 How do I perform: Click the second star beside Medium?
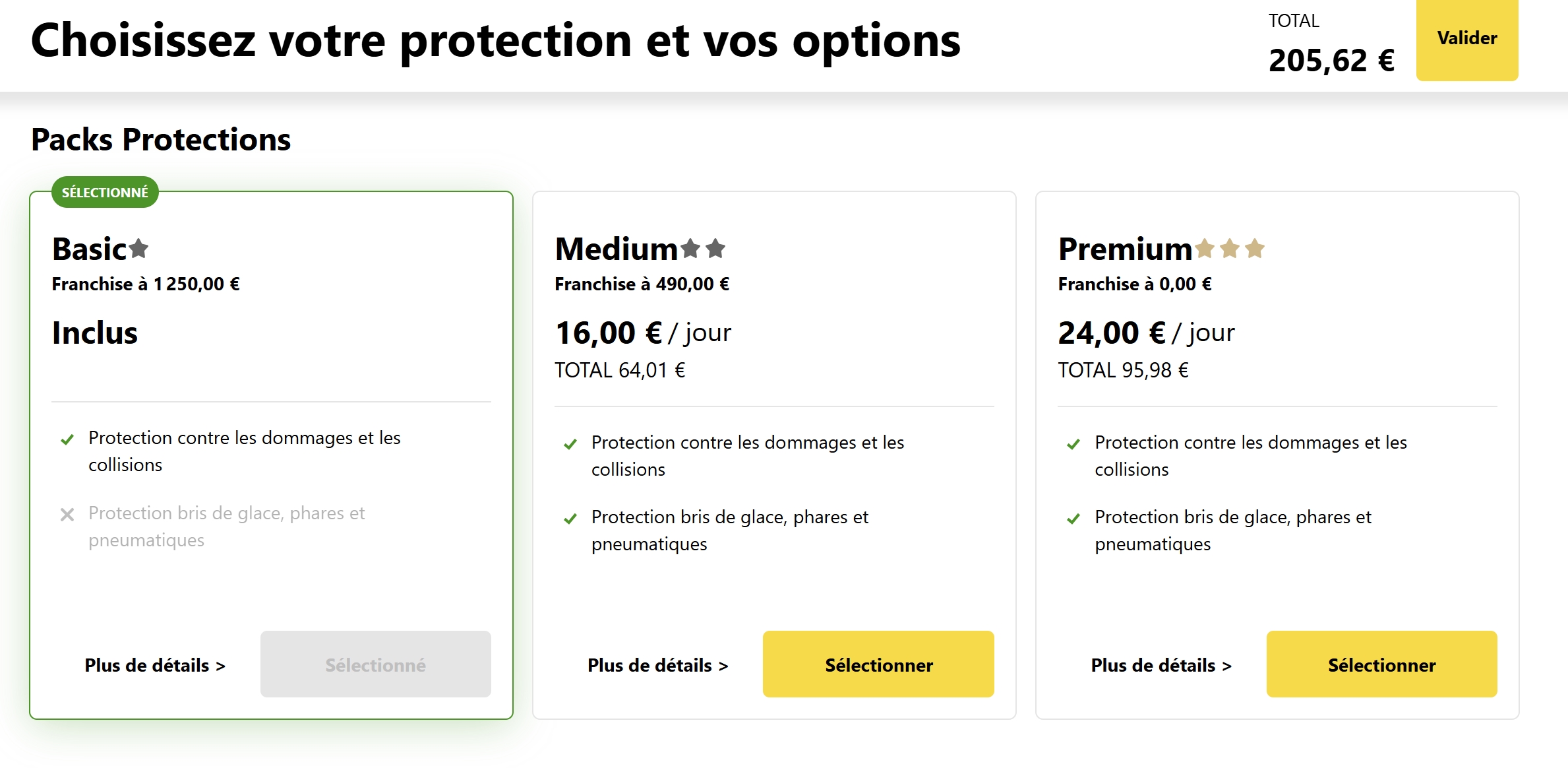pyautogui.click(x=715, y=249)
